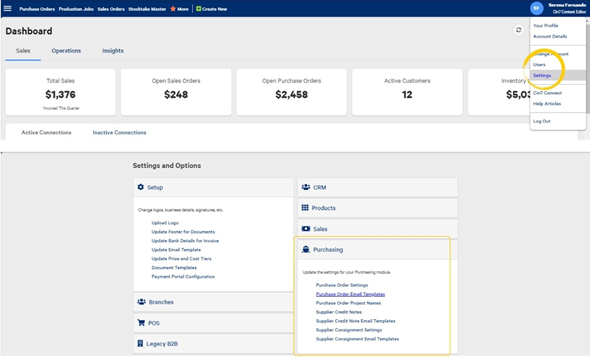Click the CRM people icon

(x=306, y=187)
